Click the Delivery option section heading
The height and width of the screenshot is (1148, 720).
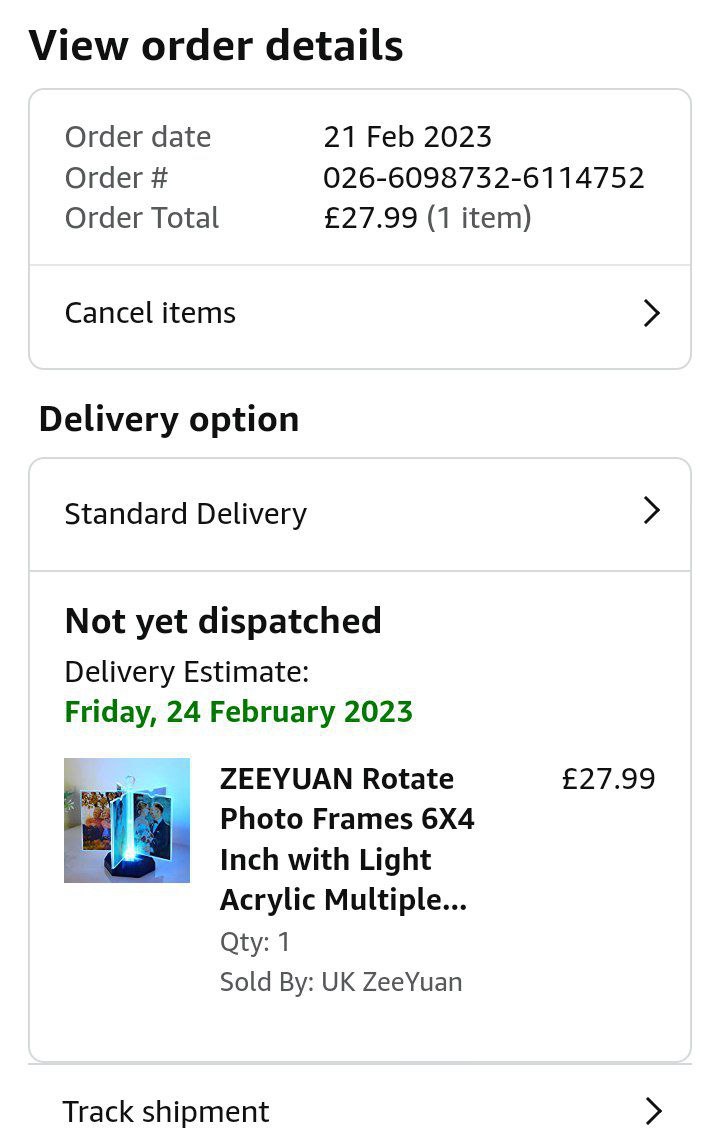click(169, 419)
